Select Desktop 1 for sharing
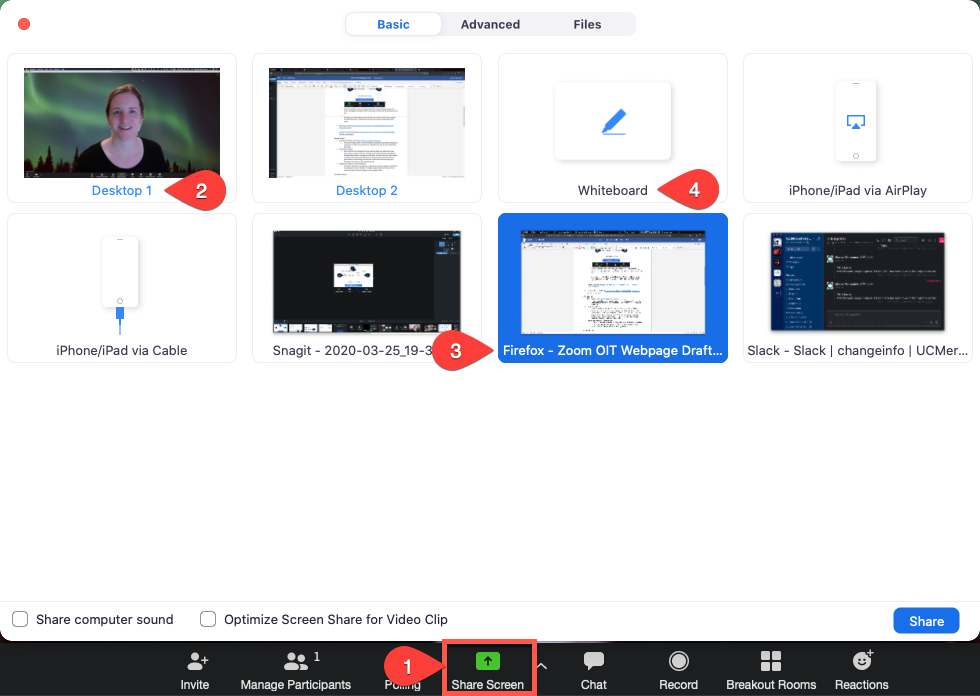 (x=120, y=122)
